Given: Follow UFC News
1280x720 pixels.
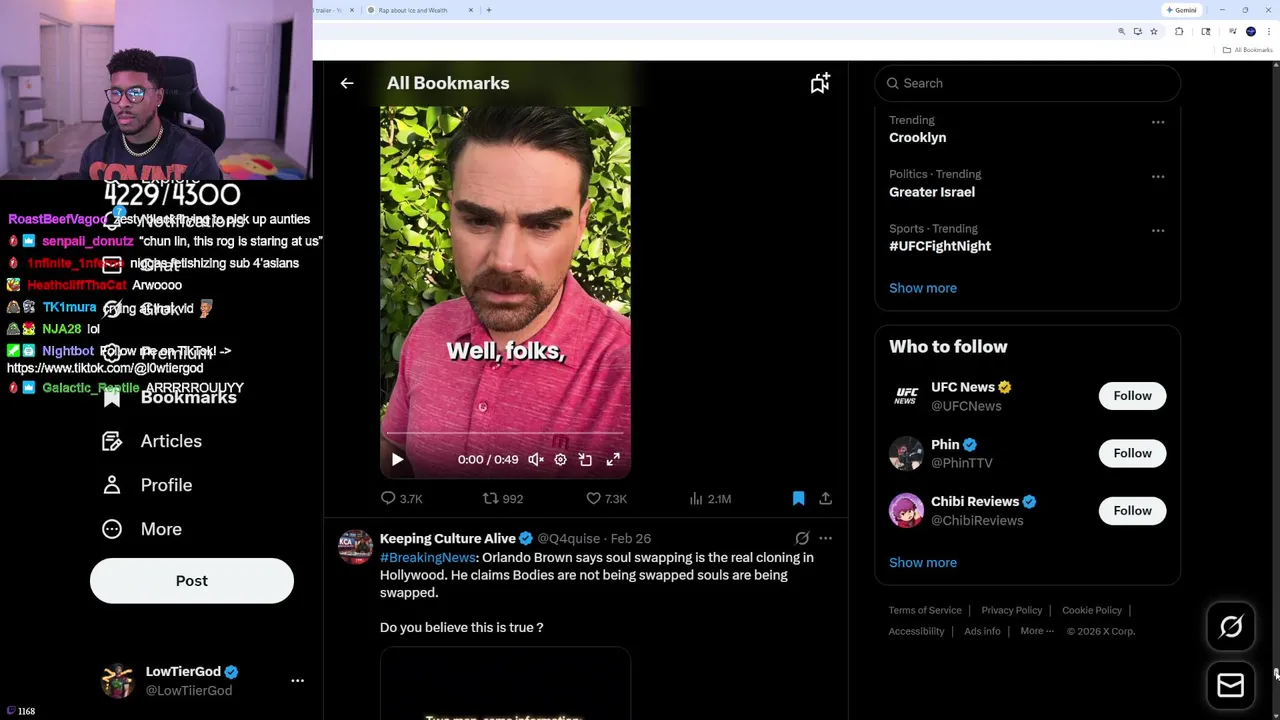Looking at the screenshot, I should pyautogui.click(x=1132, y=396).
